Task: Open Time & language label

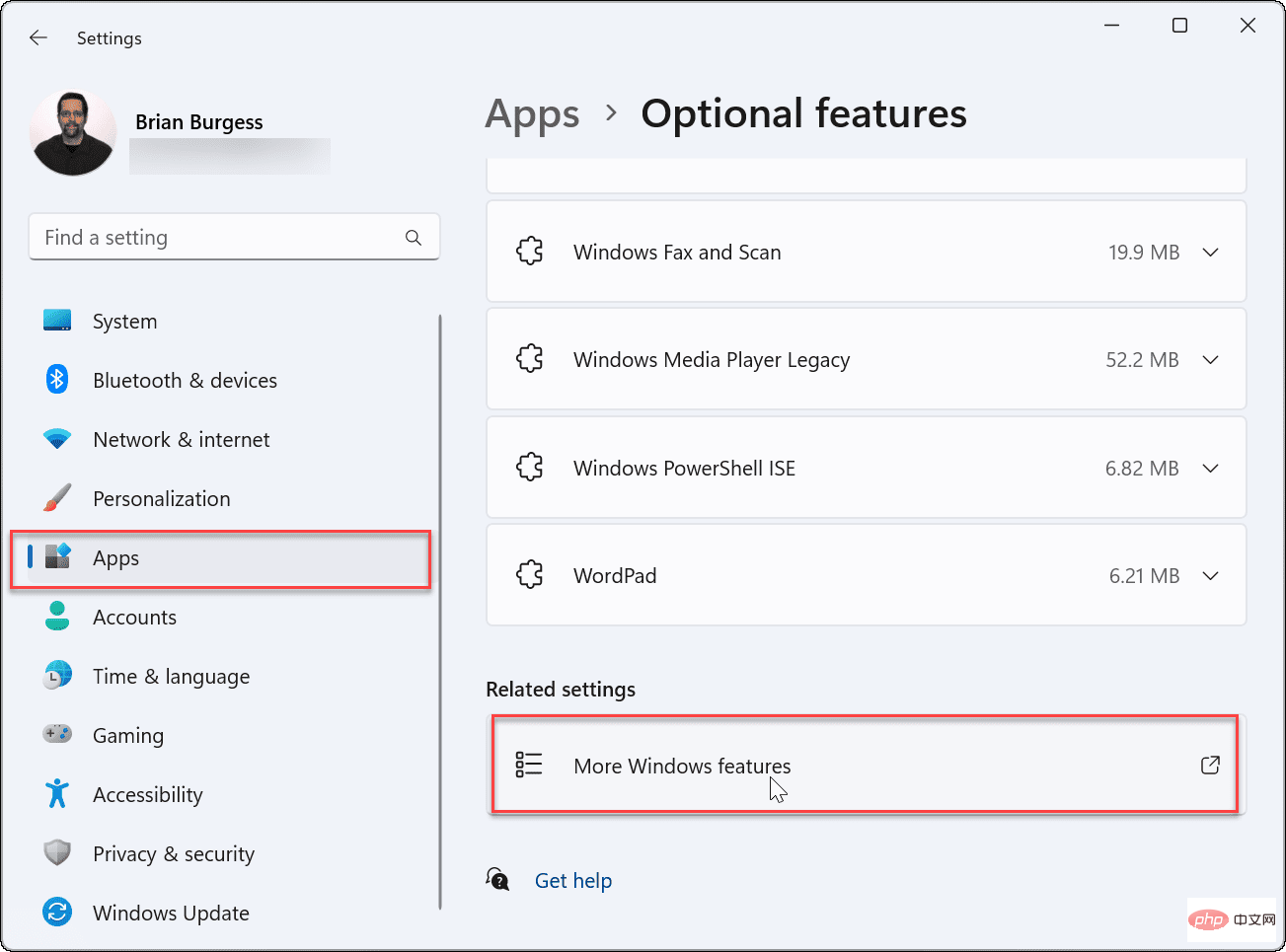Action: click(x=171, y=677)
